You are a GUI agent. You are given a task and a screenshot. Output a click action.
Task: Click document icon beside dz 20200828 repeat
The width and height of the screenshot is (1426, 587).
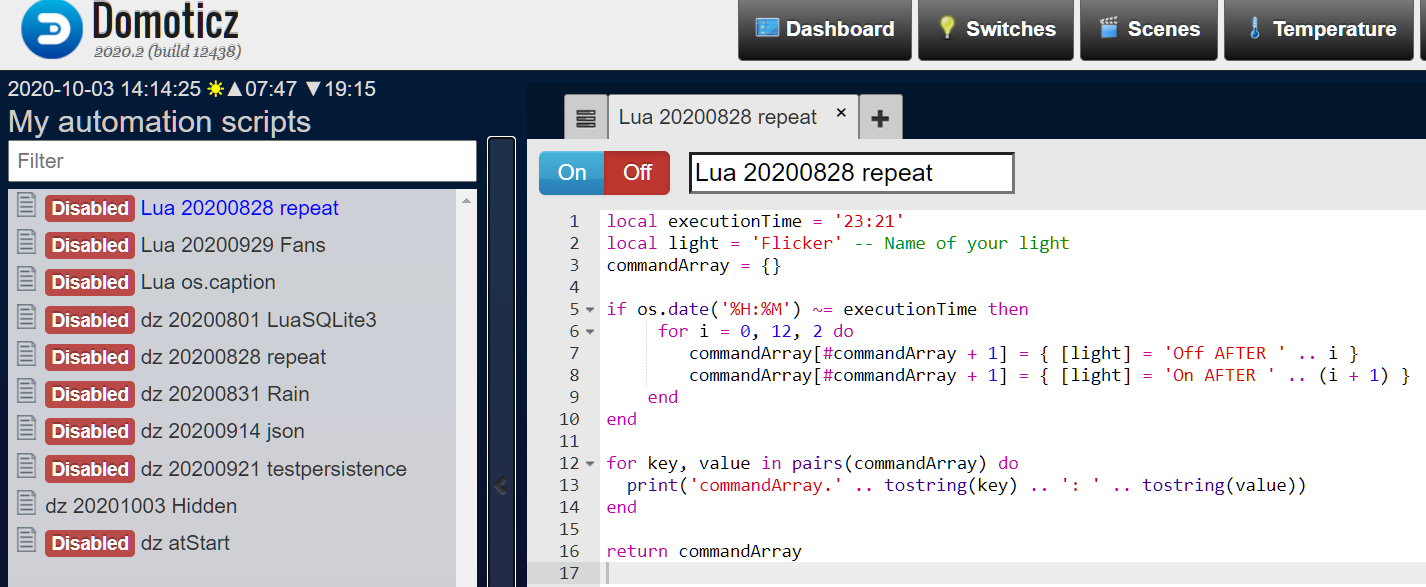coord(27,356)
